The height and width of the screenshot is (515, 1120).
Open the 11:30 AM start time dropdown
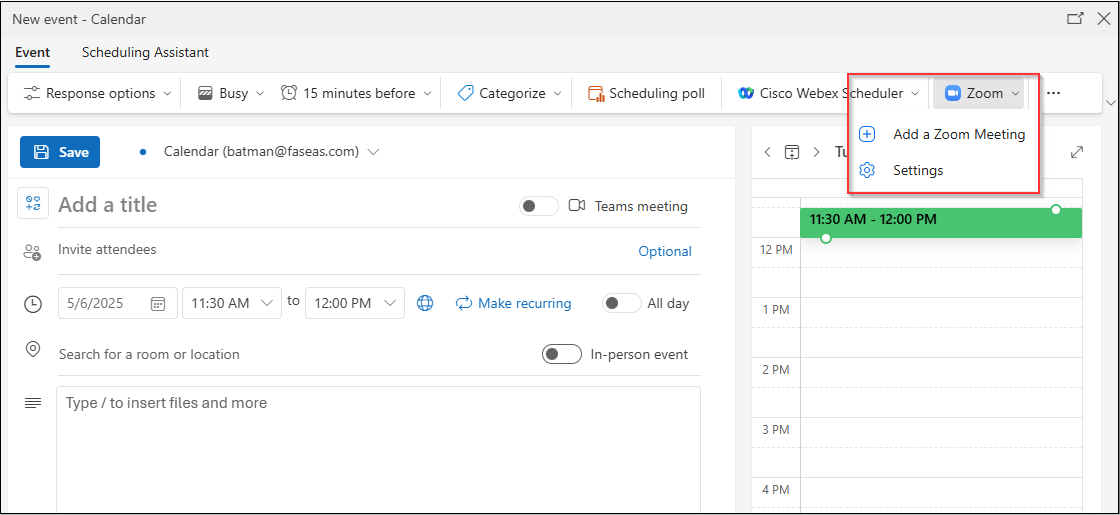(x=232, y=303)
